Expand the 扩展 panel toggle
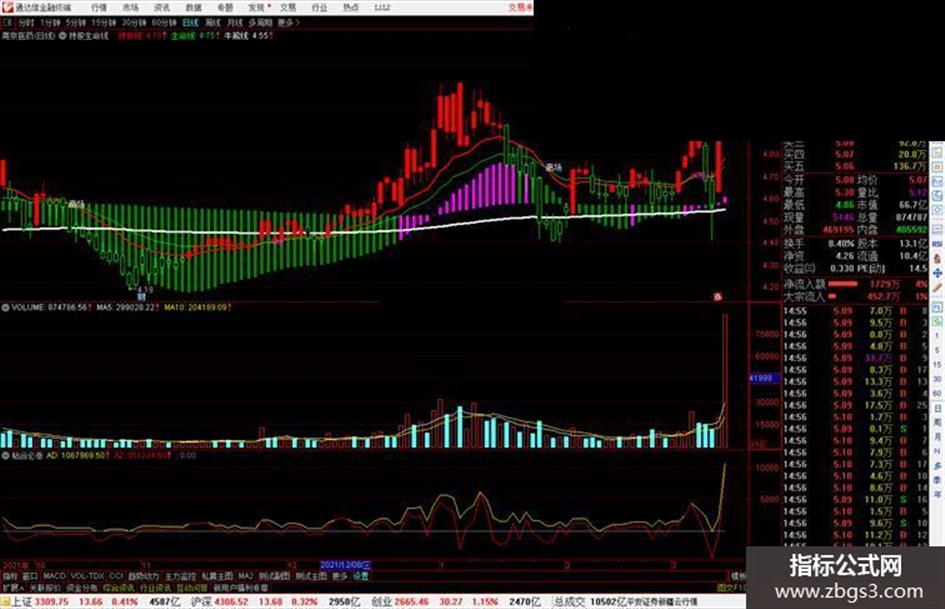The height and width of the screenshot is (609, 945). [13, 588]
